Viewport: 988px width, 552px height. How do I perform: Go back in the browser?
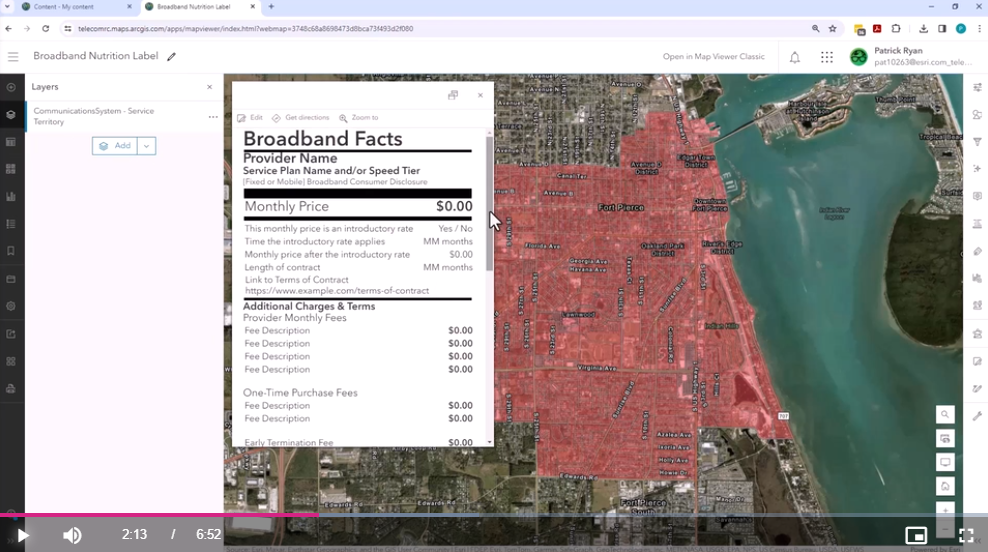(x=8, y=28)
